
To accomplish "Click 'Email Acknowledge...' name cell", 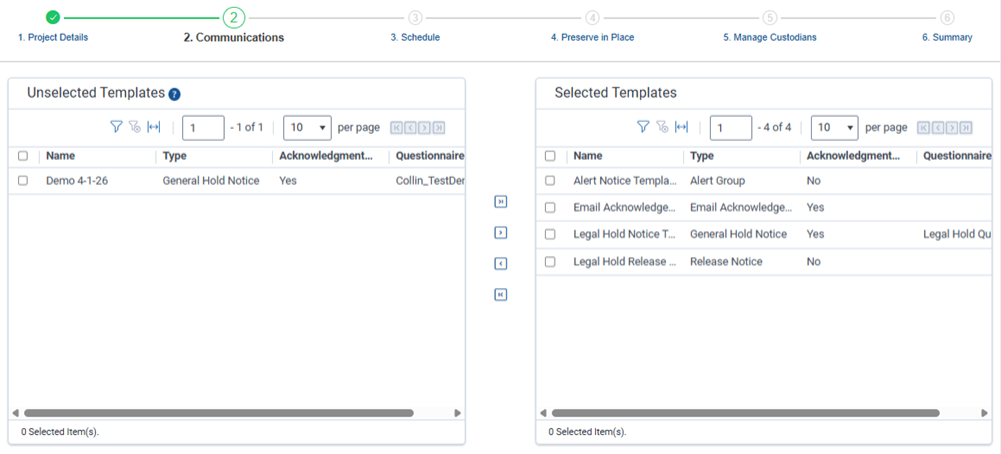I will 624,208.
